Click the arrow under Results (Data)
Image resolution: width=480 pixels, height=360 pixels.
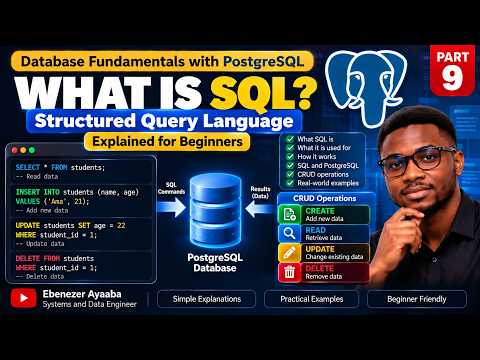point(259,209)
